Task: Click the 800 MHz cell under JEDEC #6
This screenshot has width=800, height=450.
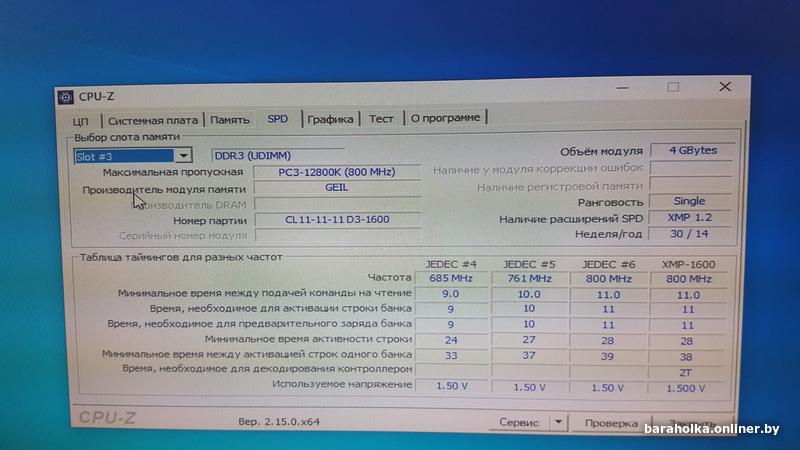Action: pos(609,279)
